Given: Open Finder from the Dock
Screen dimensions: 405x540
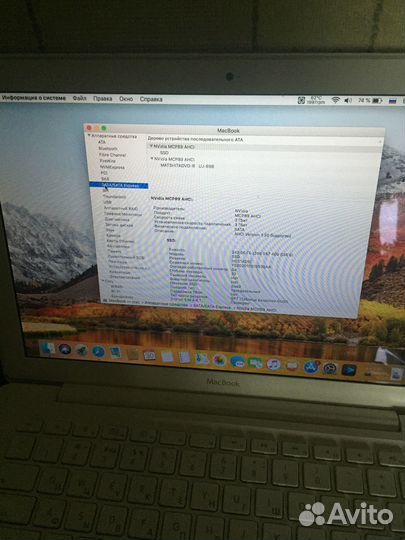Looking at the screenshot, I should pyautogui.click(x=48, y=349).
